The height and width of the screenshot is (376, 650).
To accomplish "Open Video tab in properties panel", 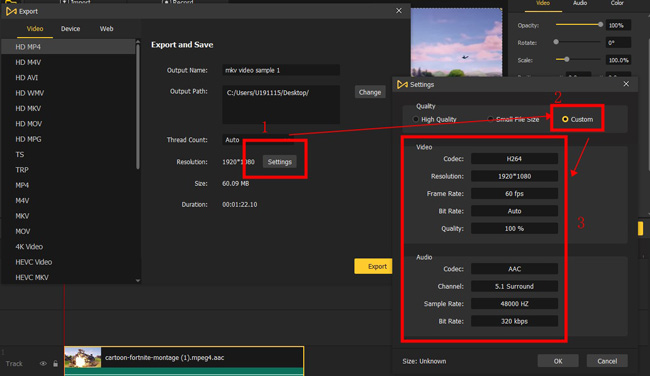I will pyautogui.click(x=543, y=3).
